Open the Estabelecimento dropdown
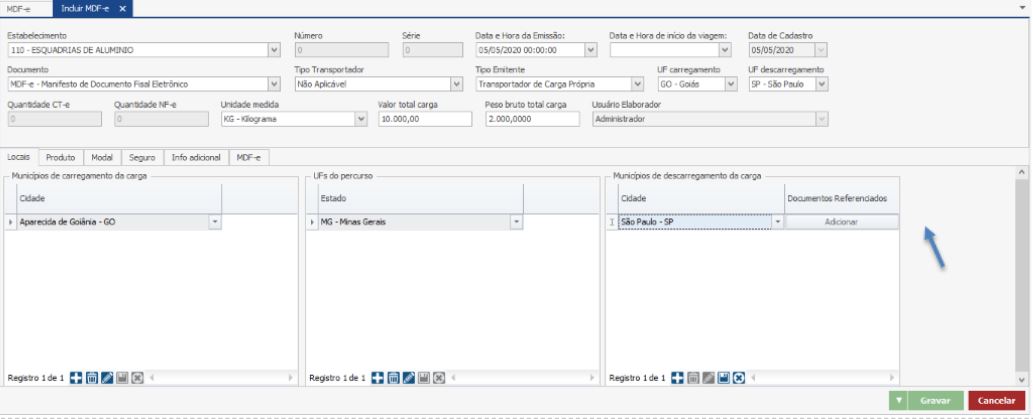Image resolution: width=1033 pixels, height=419 pixels. coord(274,48)
